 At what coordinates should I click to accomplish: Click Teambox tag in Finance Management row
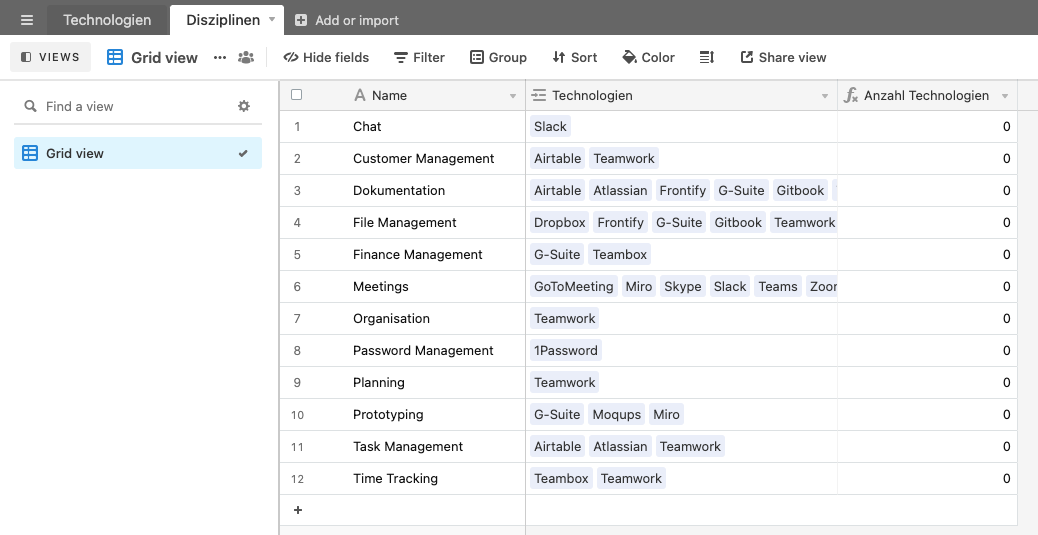[620, 254]
